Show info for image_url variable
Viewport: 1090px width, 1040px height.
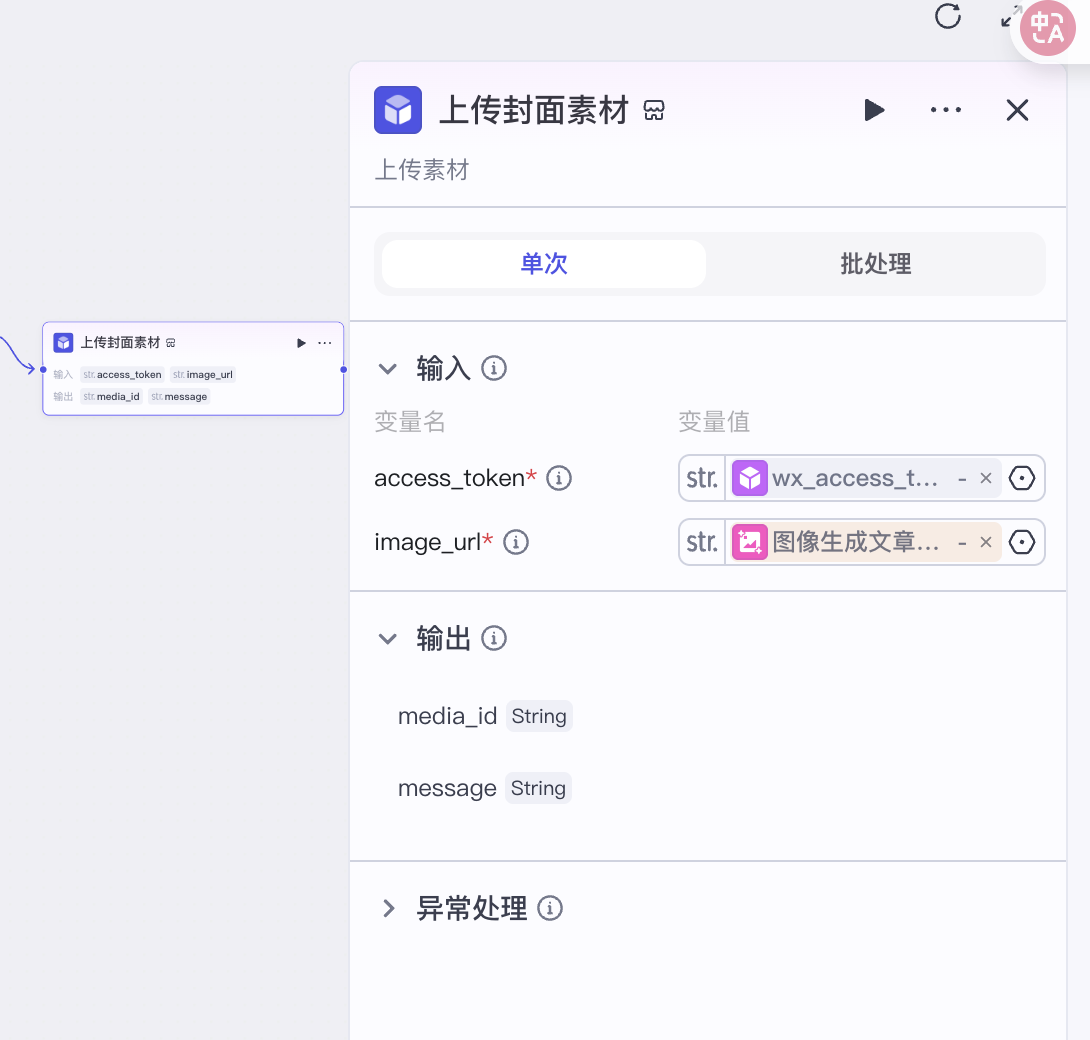click(x=516, y=542)
